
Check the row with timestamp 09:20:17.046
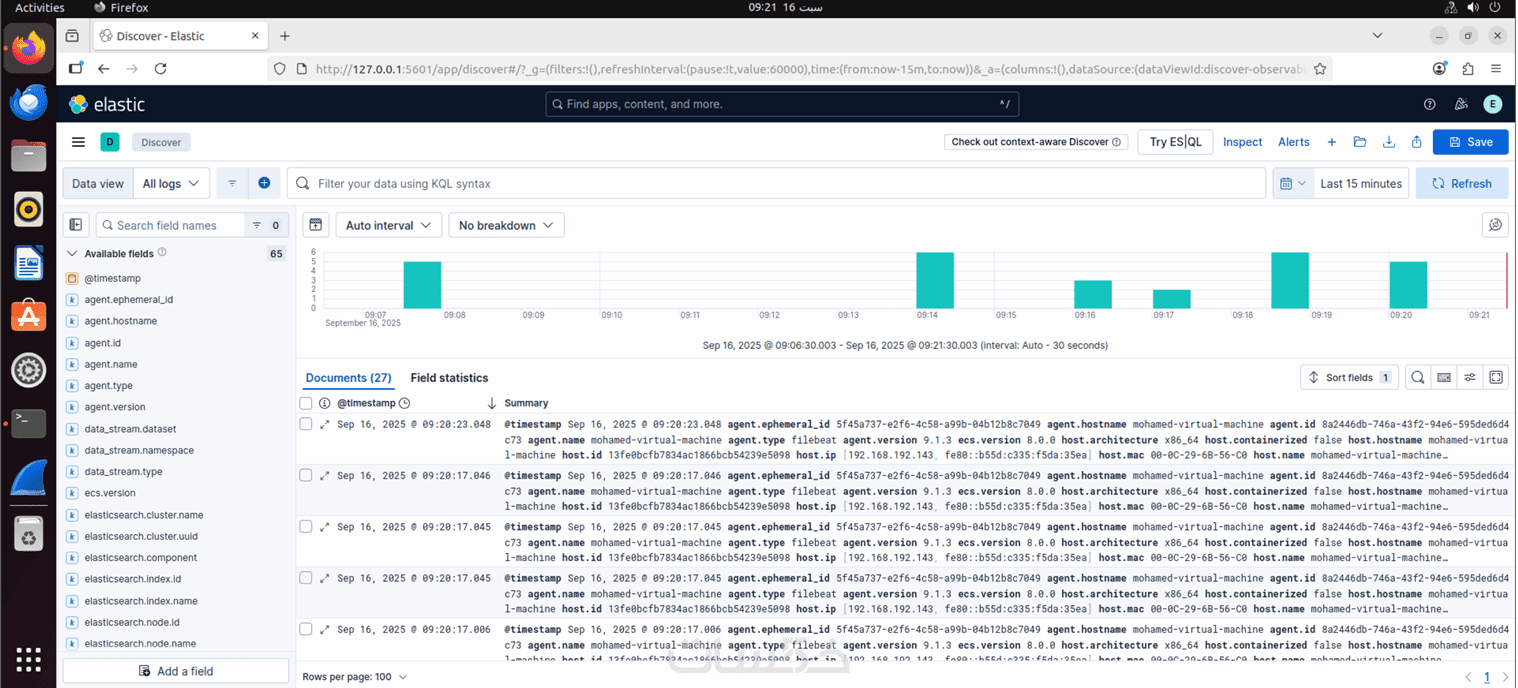(x=306, y=475)
